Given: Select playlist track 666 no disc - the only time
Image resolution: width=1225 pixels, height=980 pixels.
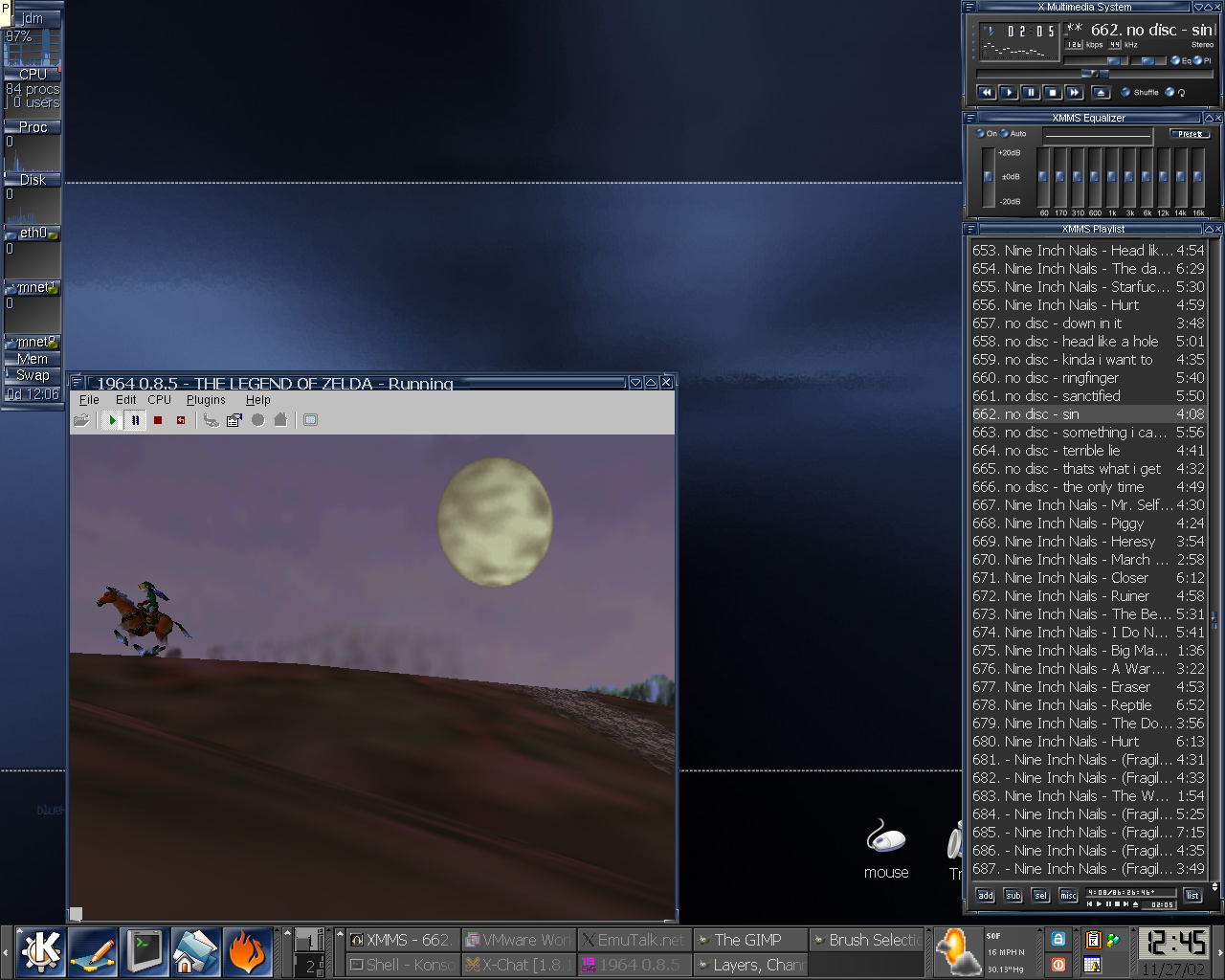Looking at the screenshot, I should coord(1088,487).
